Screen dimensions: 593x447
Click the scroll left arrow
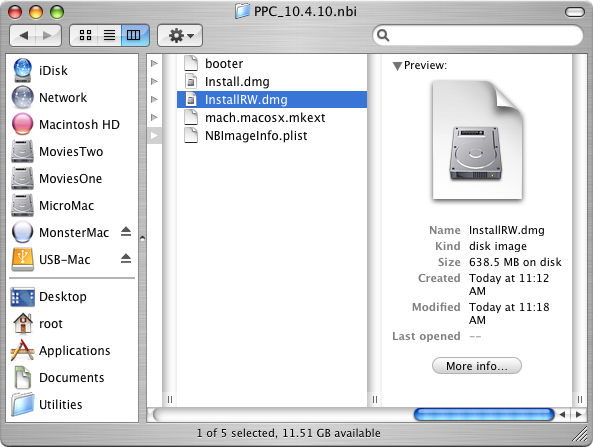[x=563, y=414]
